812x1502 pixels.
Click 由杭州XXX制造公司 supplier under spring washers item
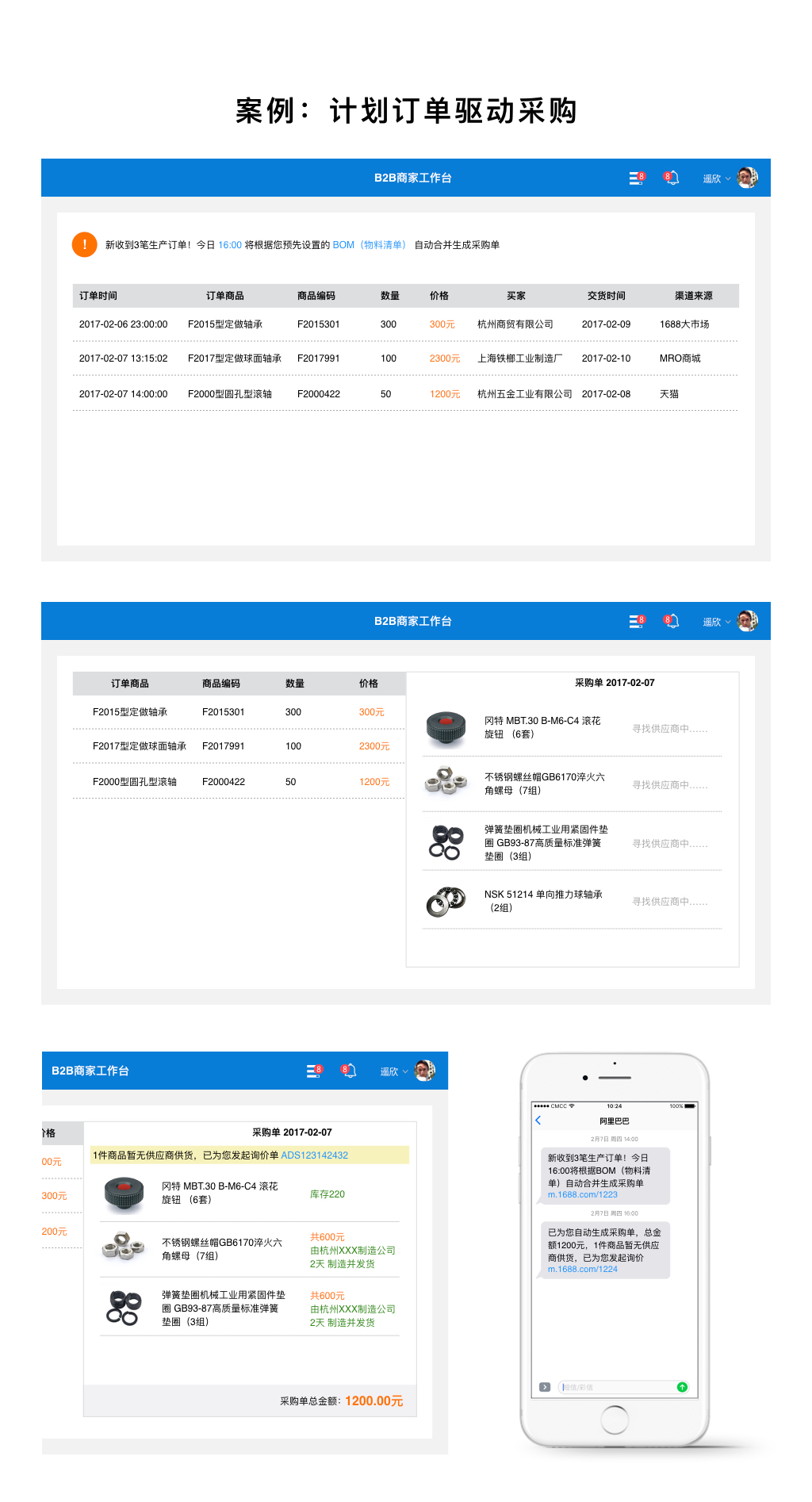pyautogui.click(x=353, y=1309)
